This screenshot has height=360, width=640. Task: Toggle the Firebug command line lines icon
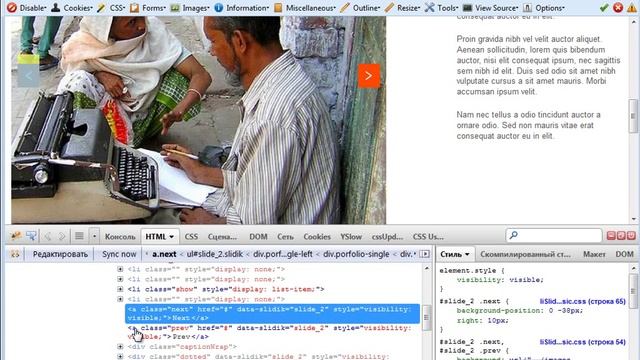[x=79, y=236]
